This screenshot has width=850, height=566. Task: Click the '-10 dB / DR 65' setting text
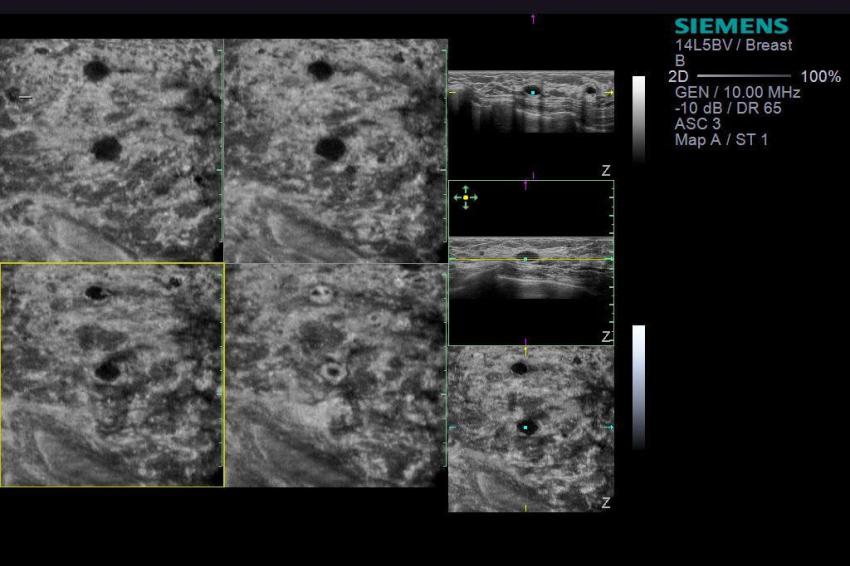click(728, 108)
